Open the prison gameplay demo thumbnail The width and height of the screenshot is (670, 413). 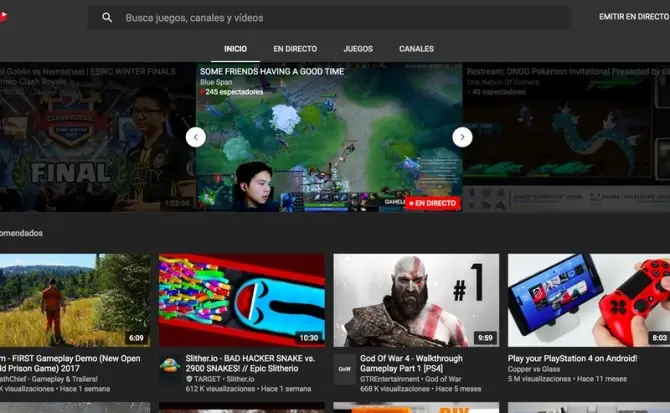75,300
